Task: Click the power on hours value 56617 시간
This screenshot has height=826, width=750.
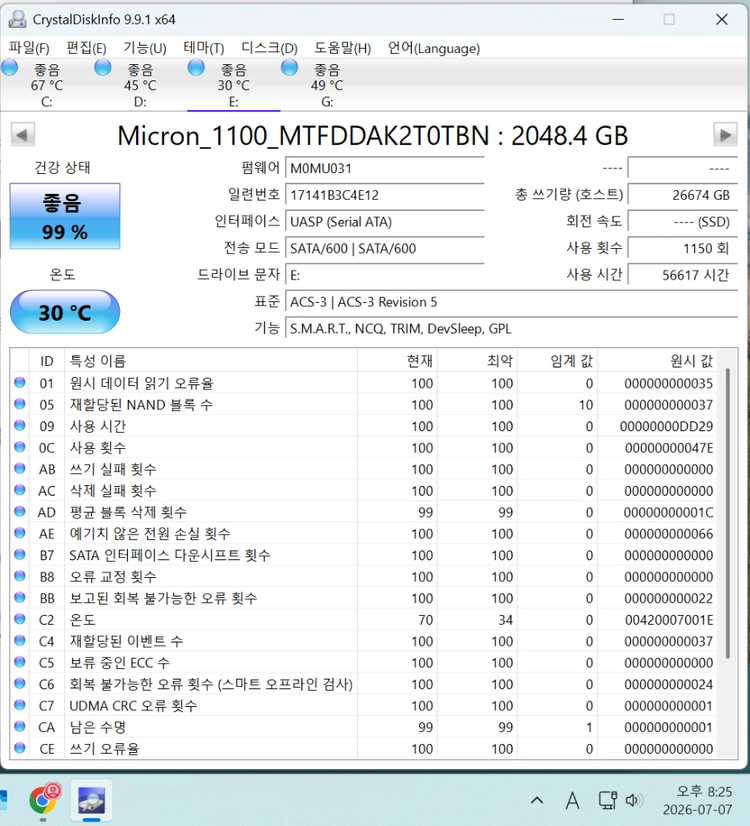Action: 683,275
